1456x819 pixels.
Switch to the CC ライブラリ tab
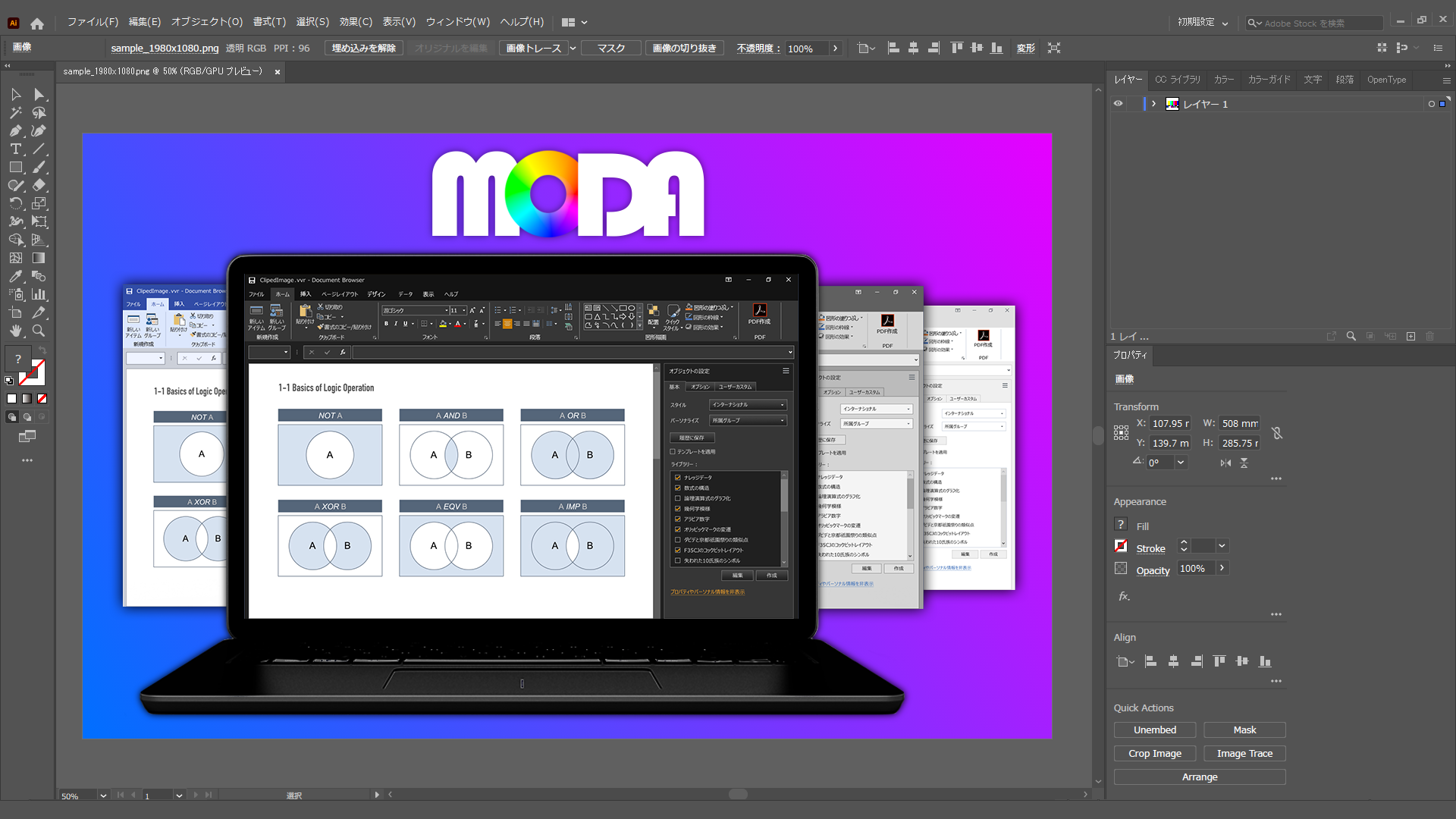(x=1178, y=79)
